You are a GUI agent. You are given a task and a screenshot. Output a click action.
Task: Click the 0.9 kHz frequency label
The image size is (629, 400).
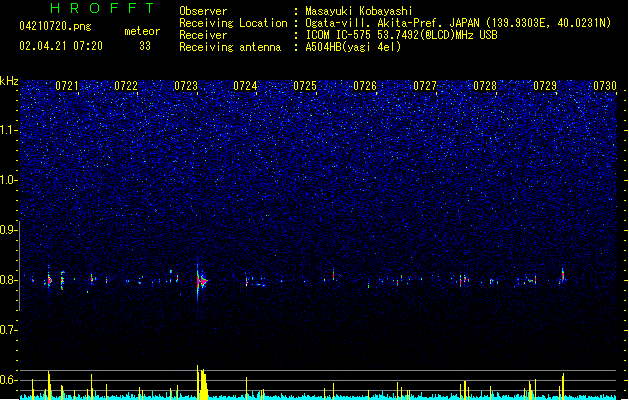point(8,230)
